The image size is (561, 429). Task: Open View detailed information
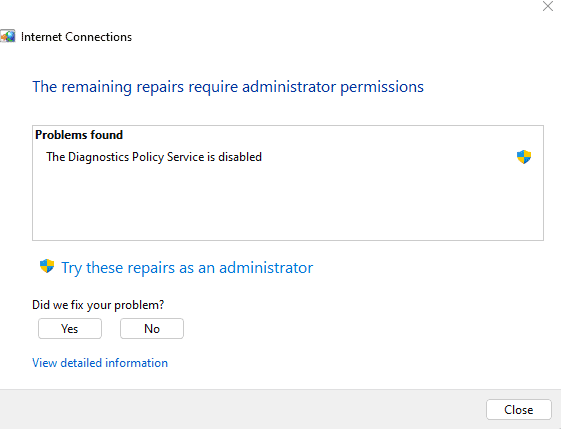(x=100, y=363)
